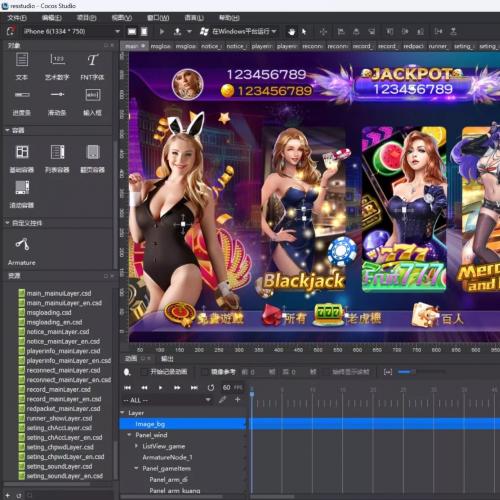Pick the 滑动条 slider widget
Viewport: 500px width, 500px height.
[x=57, y=95]
